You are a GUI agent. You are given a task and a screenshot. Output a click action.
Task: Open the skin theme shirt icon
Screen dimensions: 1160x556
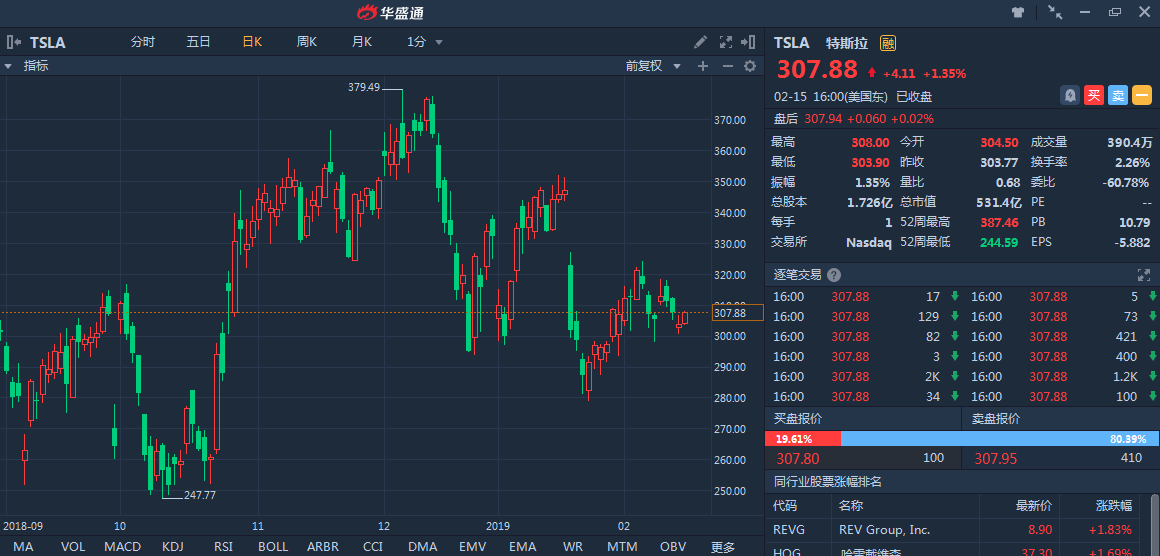(1018, 13)
